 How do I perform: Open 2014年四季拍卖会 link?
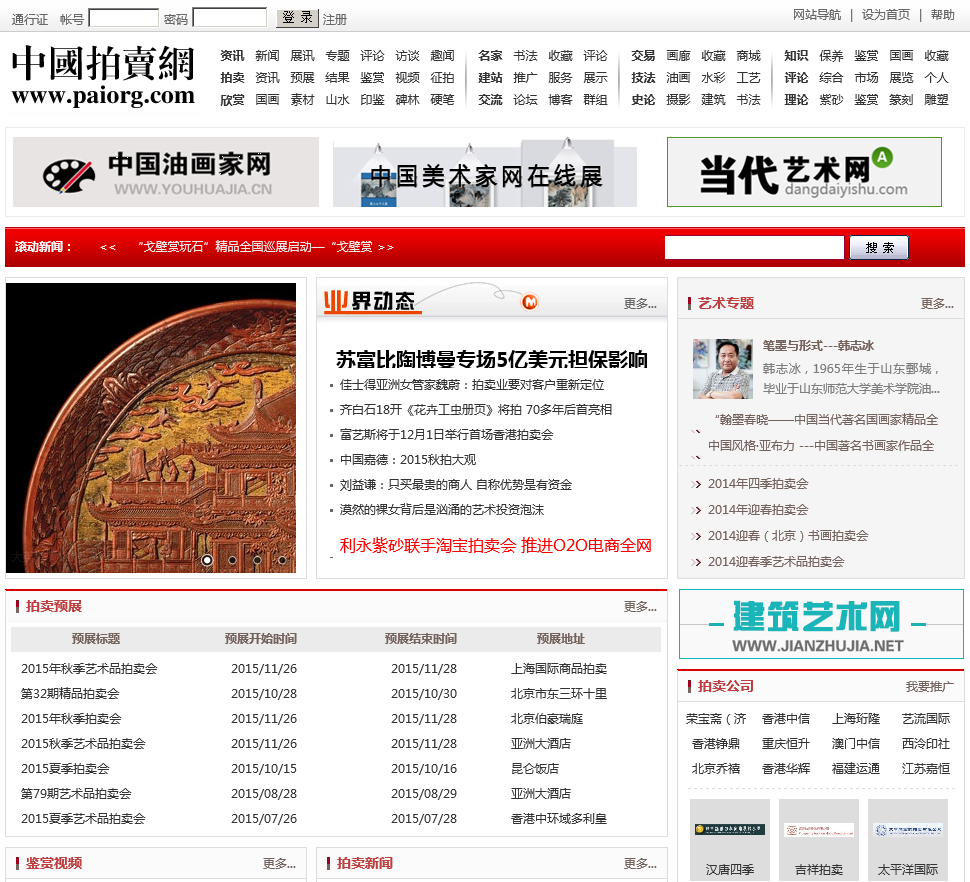tap(758, 484)
